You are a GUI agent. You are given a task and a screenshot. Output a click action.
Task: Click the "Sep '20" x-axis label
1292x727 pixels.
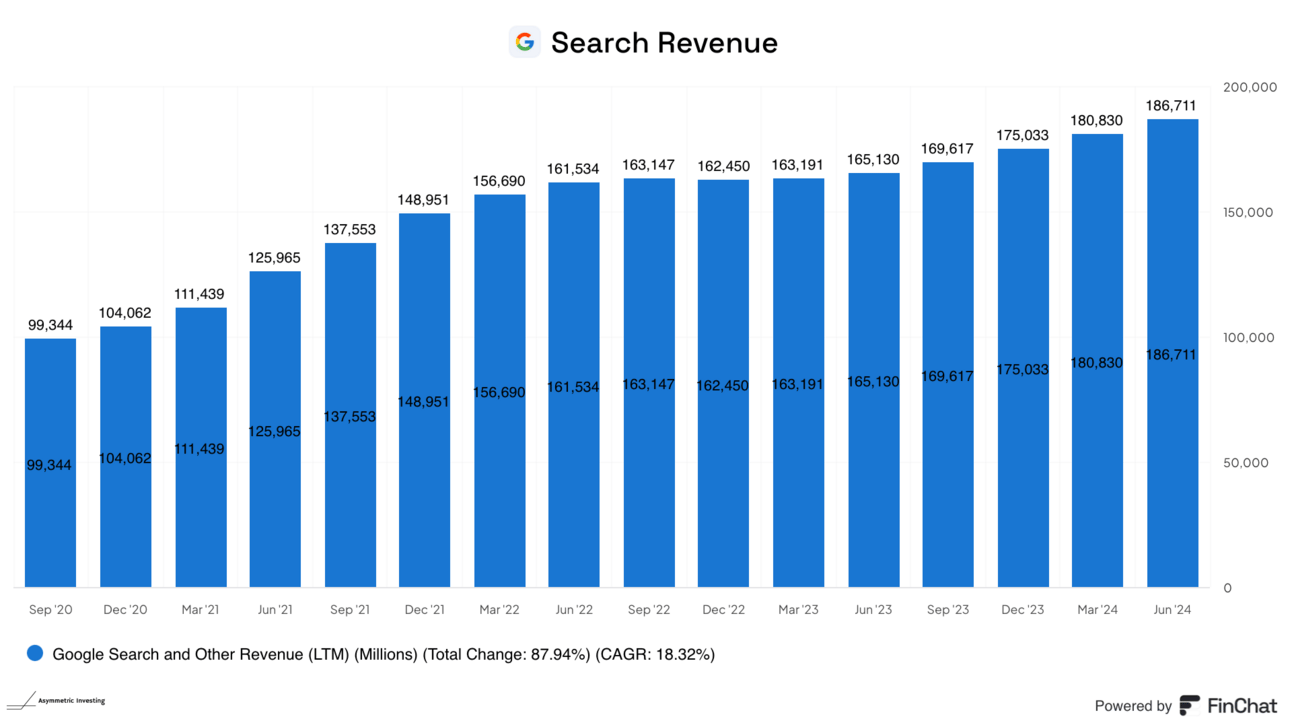coord(50,609)
